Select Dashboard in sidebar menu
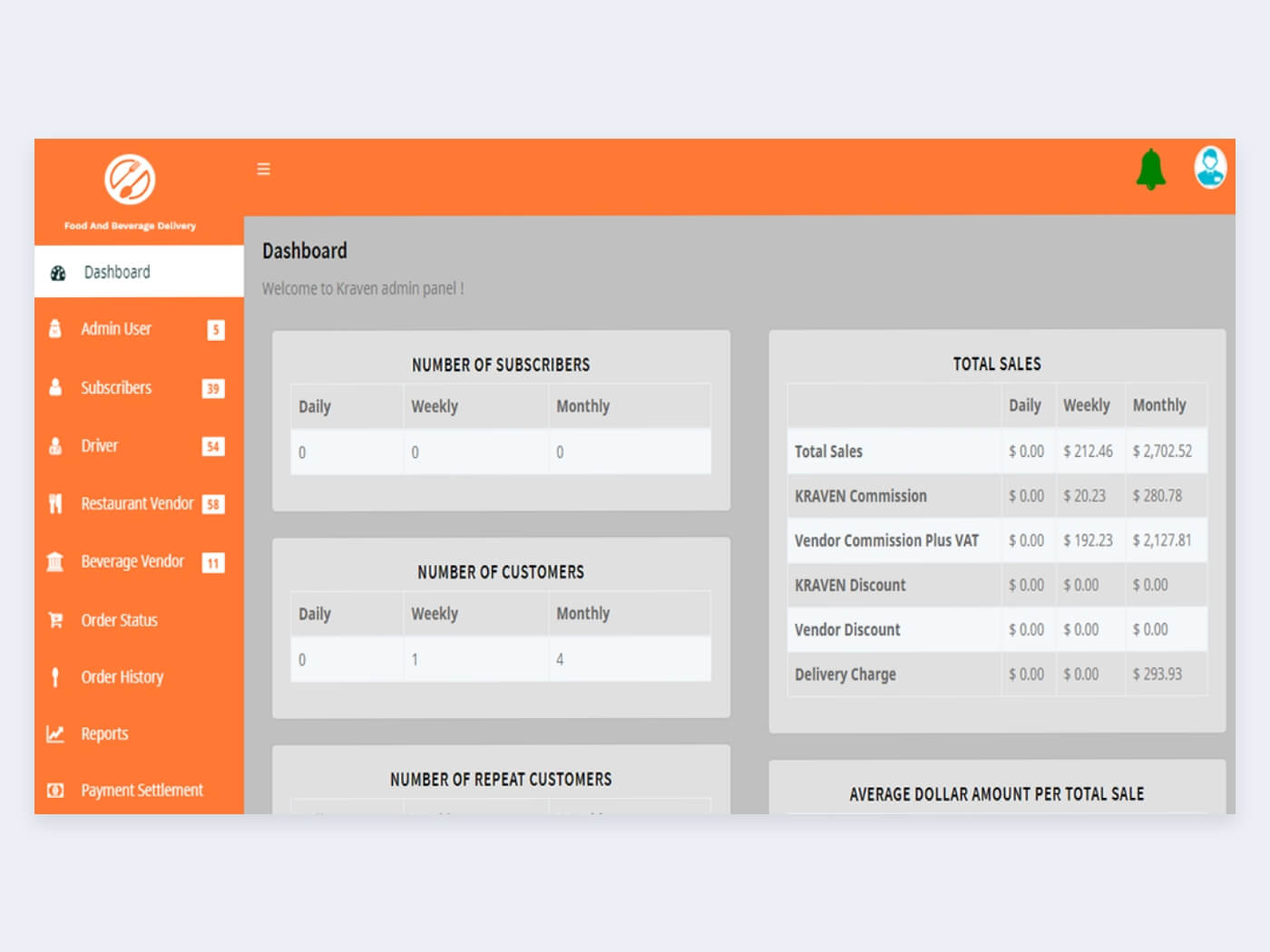The height and width of the screenshot is (952, 1270). coord(139,271)
